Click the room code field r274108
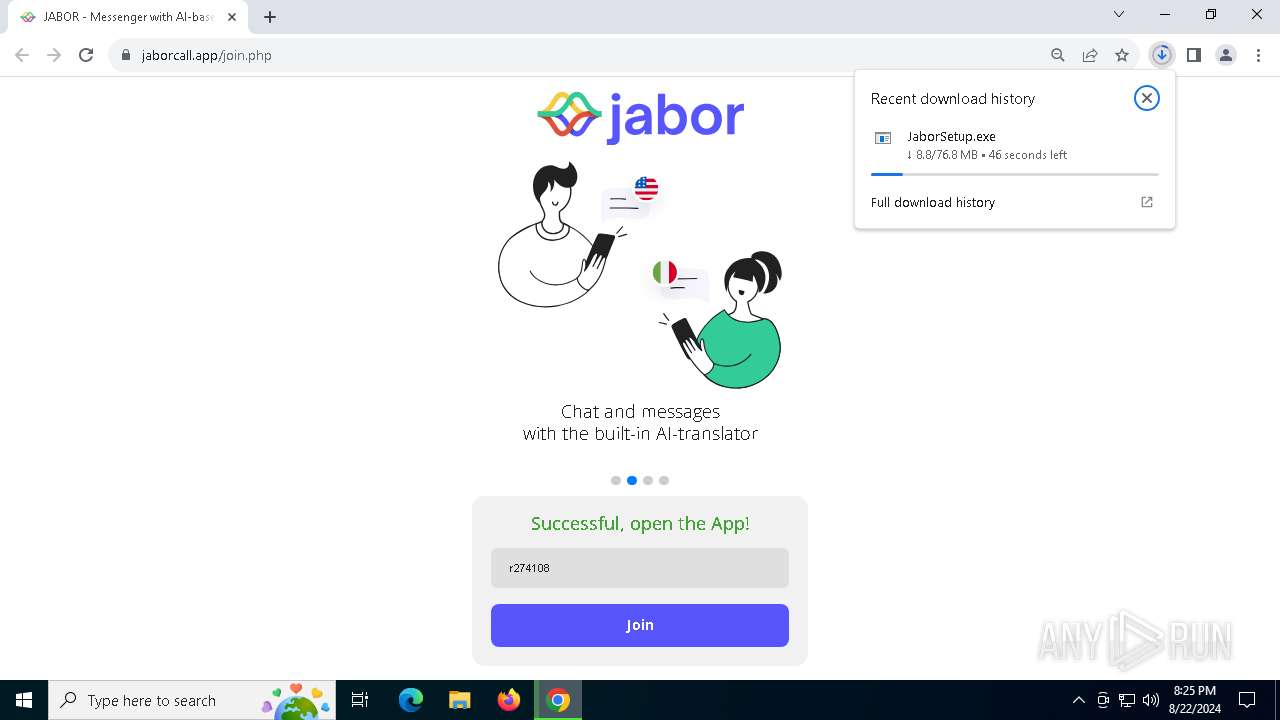Image resolution: width=1280 pixels, height=720 pixels. [640, 568]
